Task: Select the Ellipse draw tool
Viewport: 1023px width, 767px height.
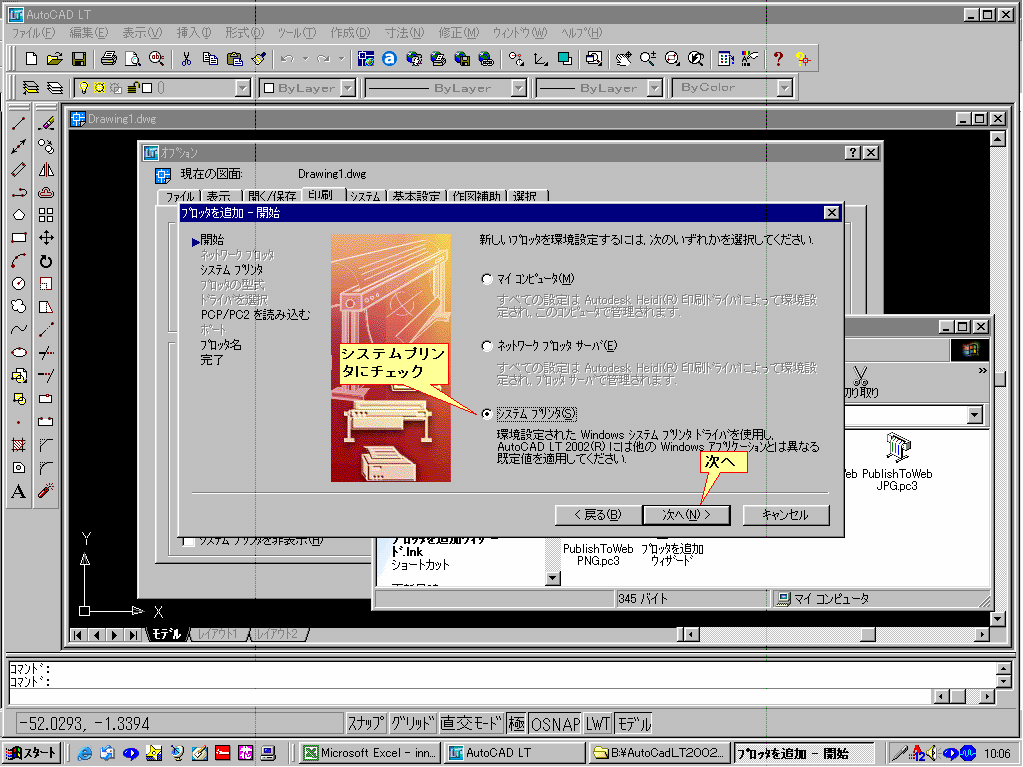Action: click(x=19, y=352)
